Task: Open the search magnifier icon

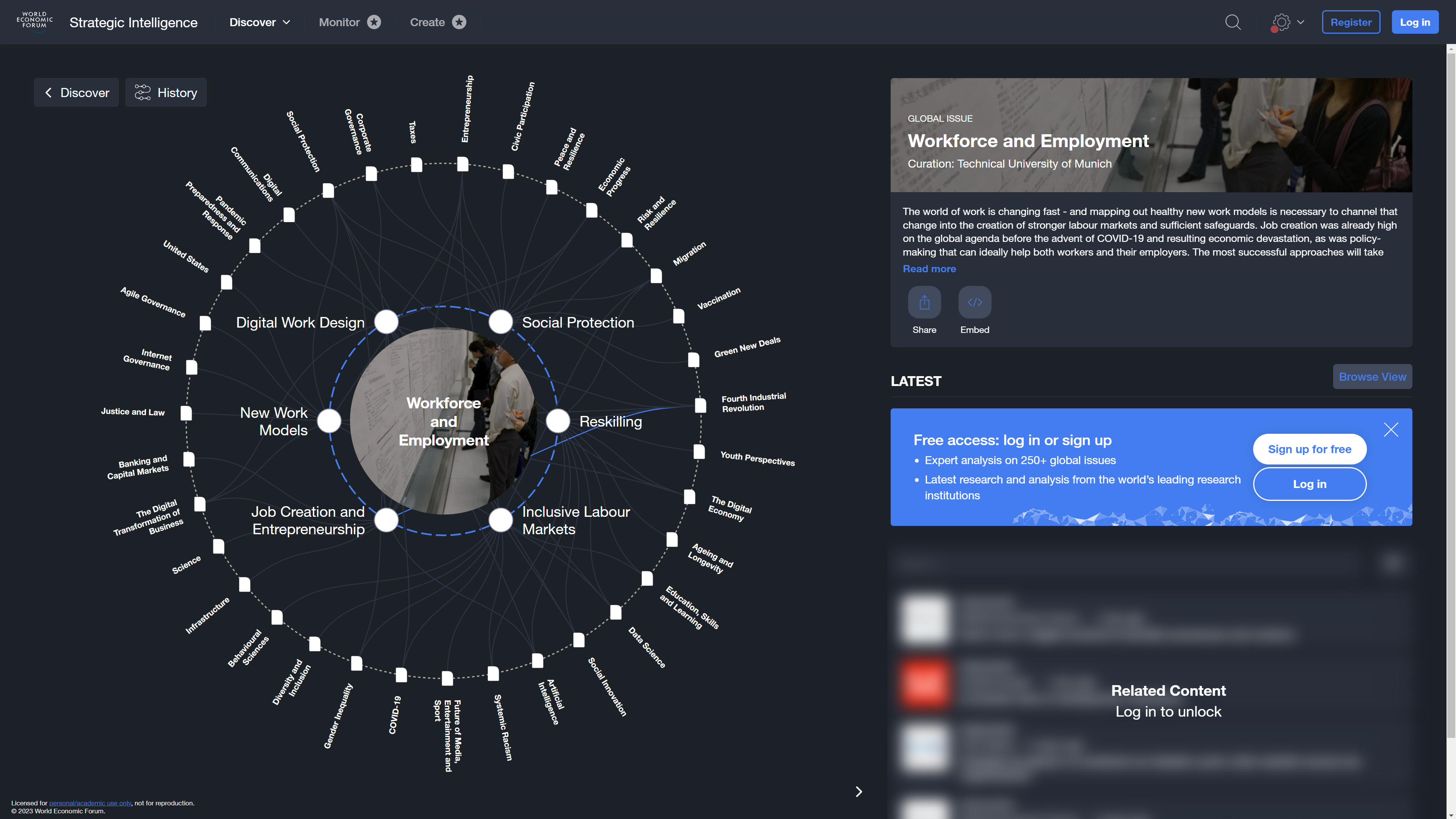Action: (1233, 22)
